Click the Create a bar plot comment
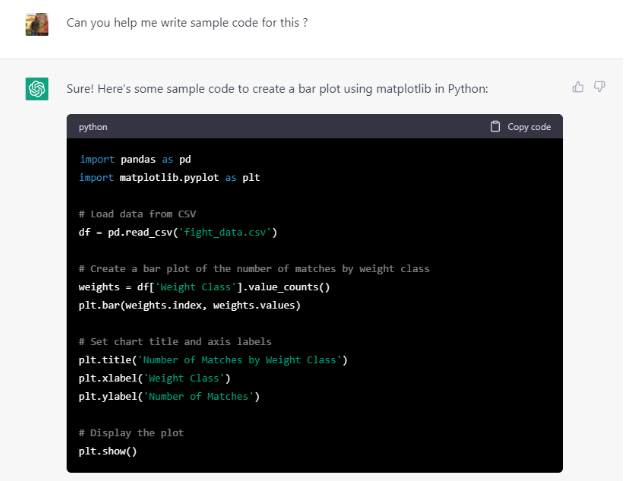Image resolution: width=629 pixels, height=481 pixels. [x=254, y=269]
